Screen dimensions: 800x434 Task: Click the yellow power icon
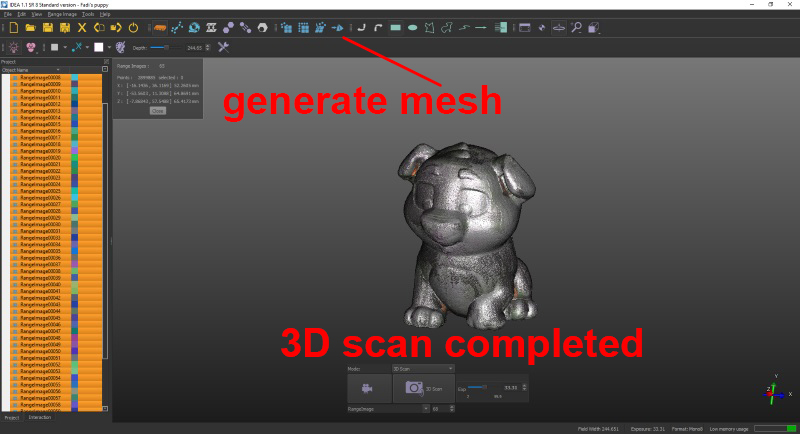coord(133,28)
